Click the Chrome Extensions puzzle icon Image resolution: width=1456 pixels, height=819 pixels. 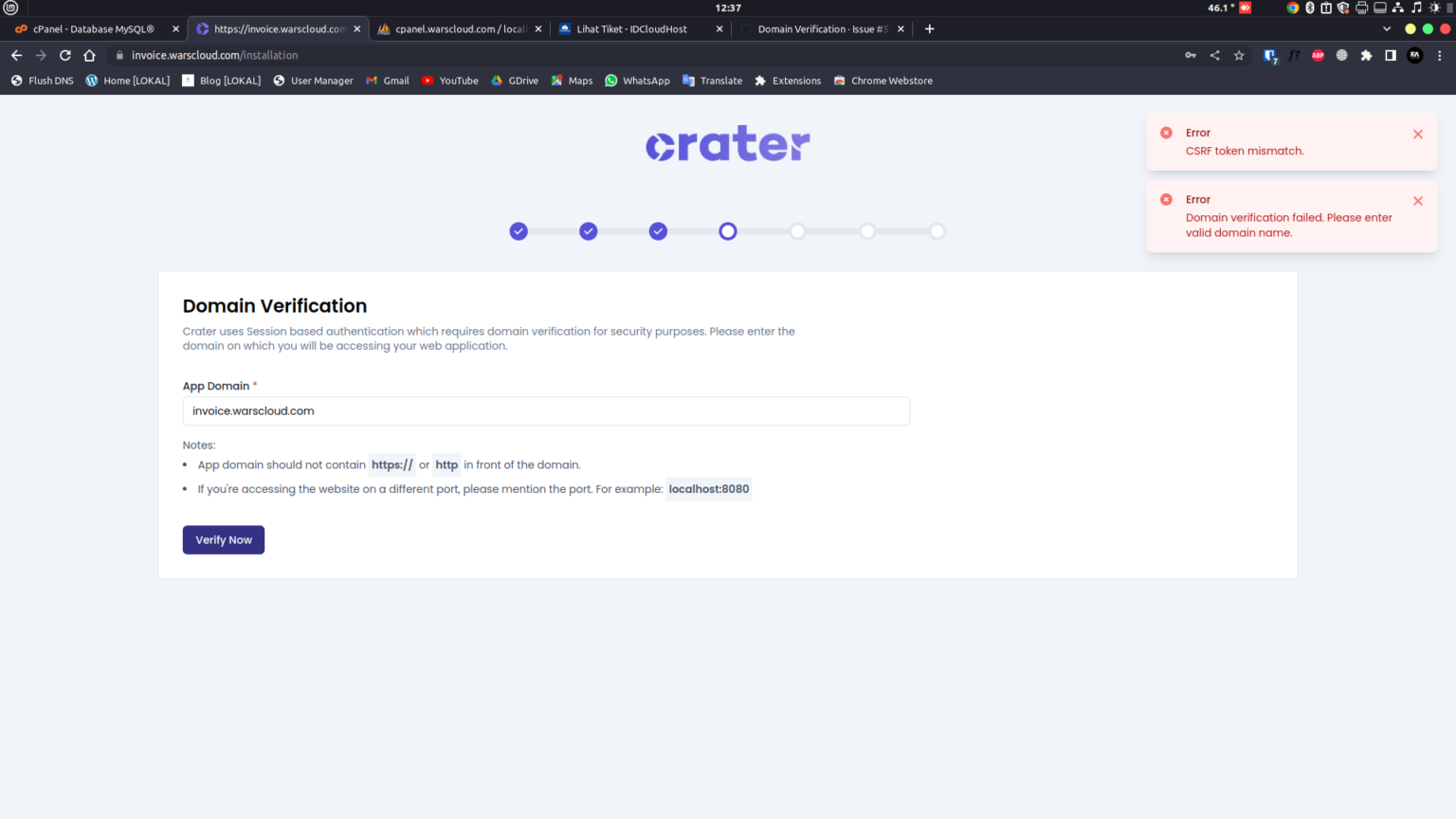(x=1366, y=55)
